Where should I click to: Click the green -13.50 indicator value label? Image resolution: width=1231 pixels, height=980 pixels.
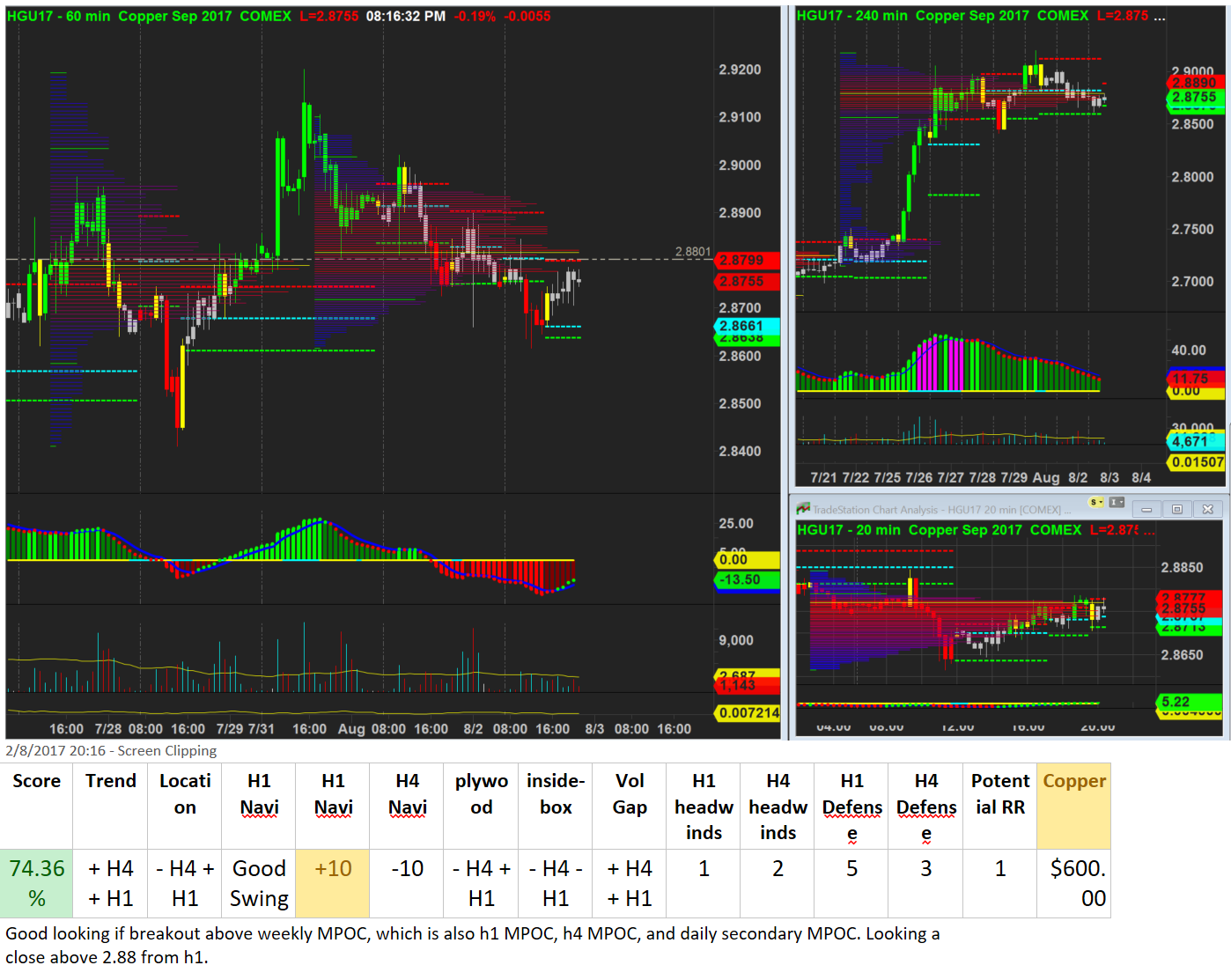(x=746, y=579)
